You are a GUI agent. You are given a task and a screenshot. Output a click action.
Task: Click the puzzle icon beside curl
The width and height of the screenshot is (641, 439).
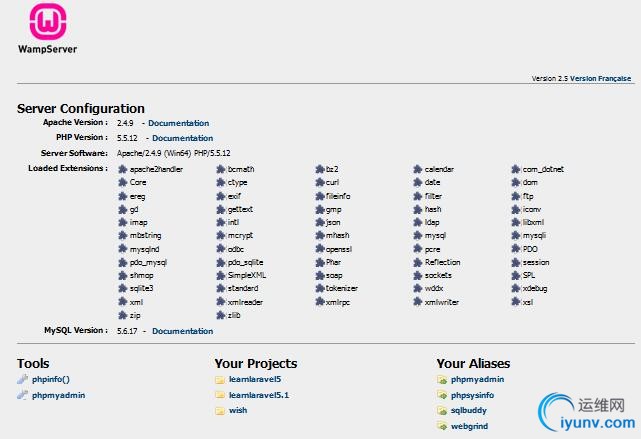tap(320, 182)
